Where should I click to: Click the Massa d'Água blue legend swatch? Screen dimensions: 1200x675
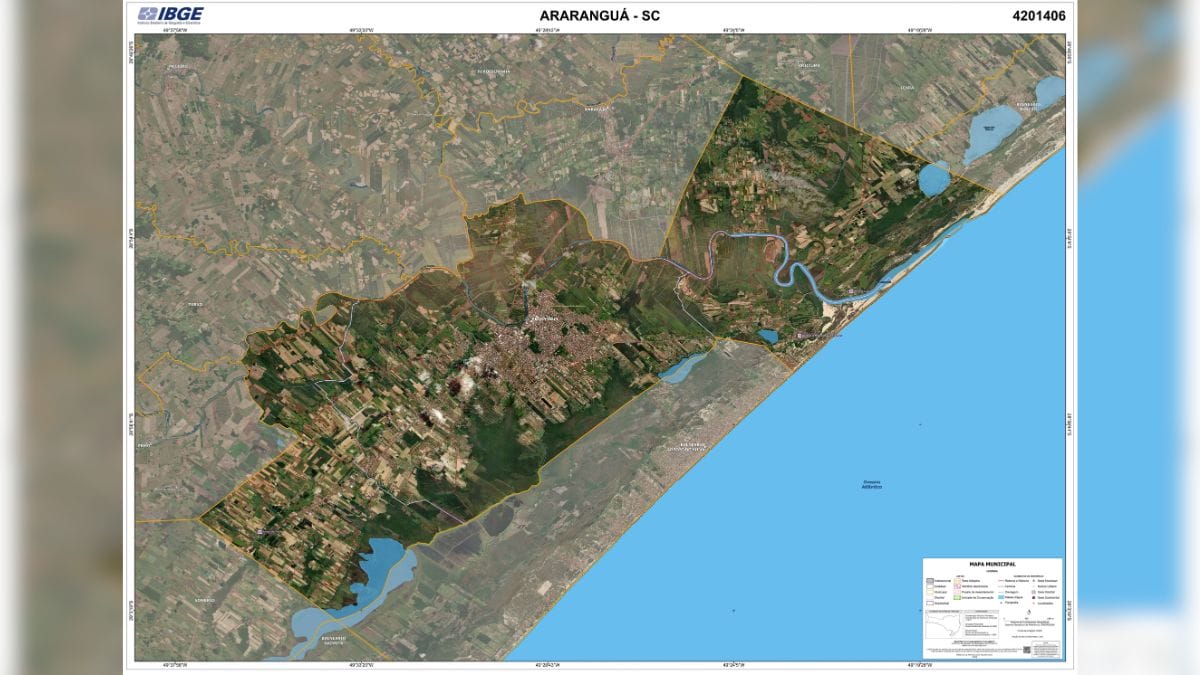(1001, 597)
